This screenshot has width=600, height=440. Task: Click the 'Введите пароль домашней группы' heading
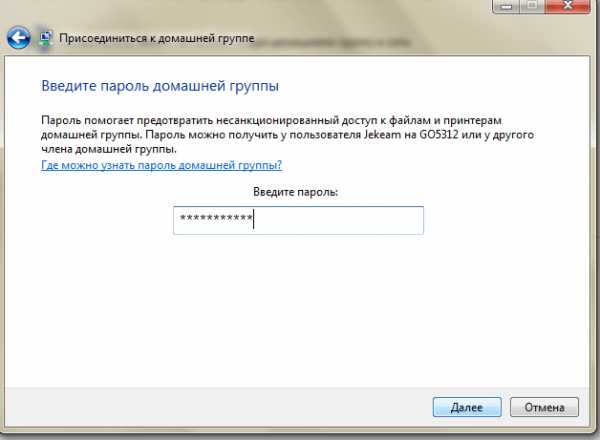[x=159, y=84]
